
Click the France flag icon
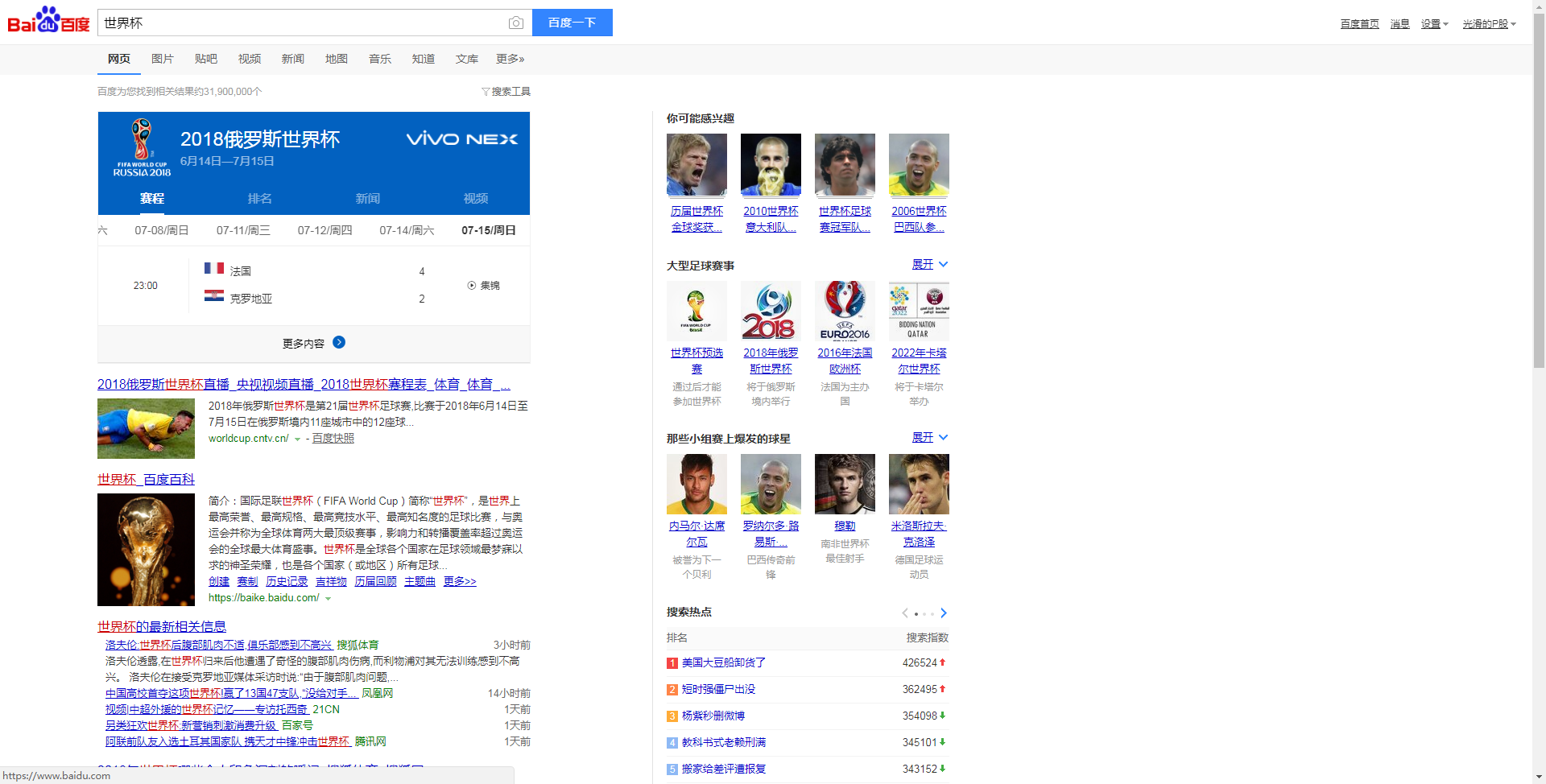(x=214, y=268)
